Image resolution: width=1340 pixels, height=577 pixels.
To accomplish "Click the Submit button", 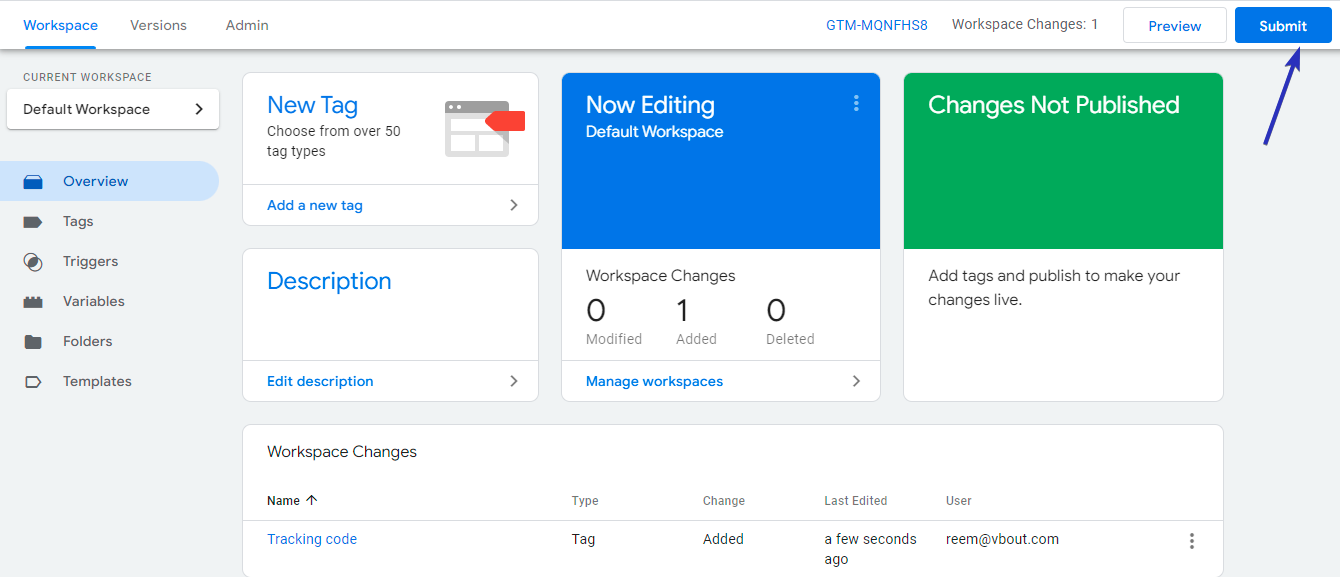I will pyautogui.click(x=1283, y=26).
